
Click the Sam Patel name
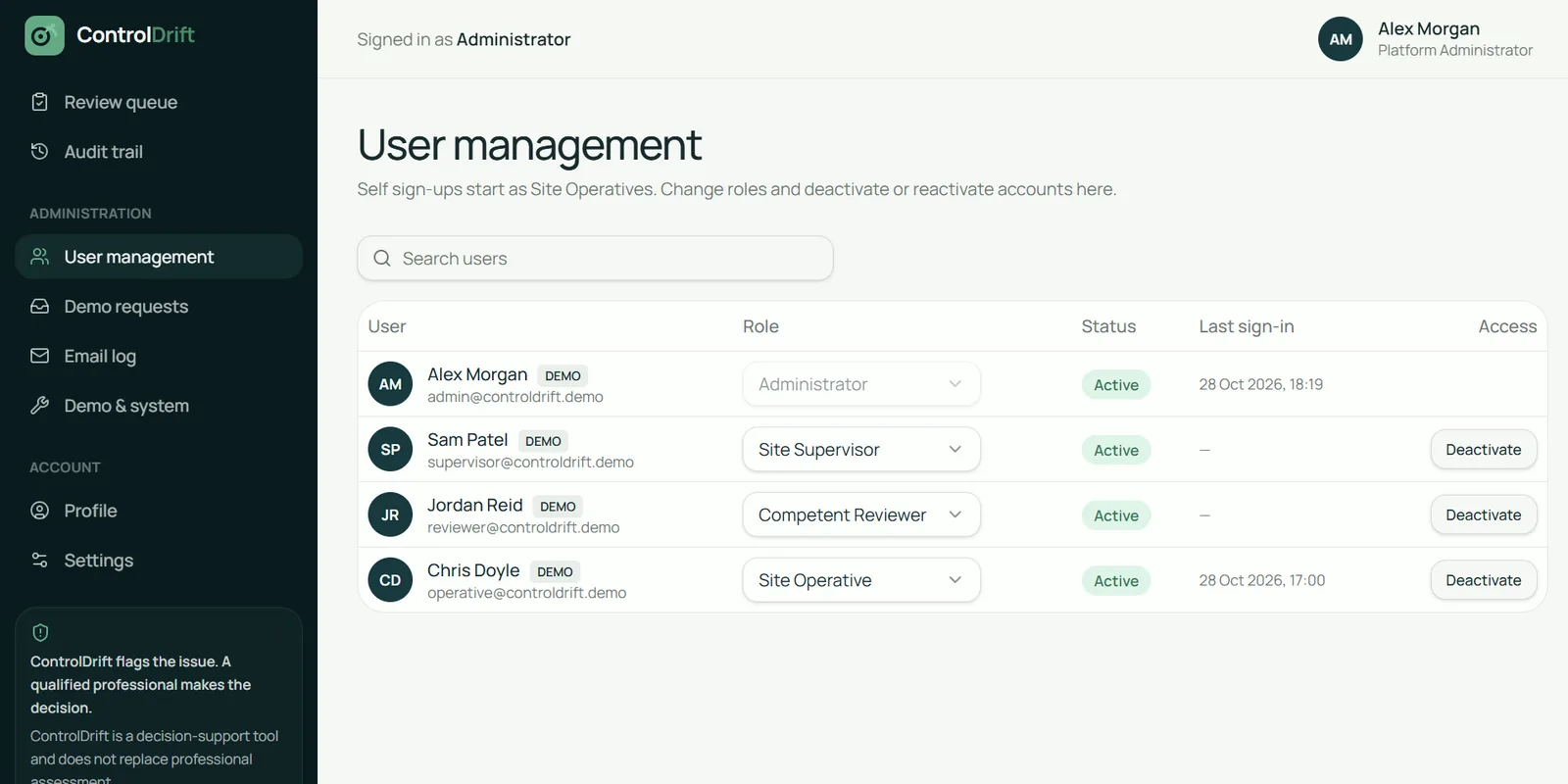pos(467,440)
